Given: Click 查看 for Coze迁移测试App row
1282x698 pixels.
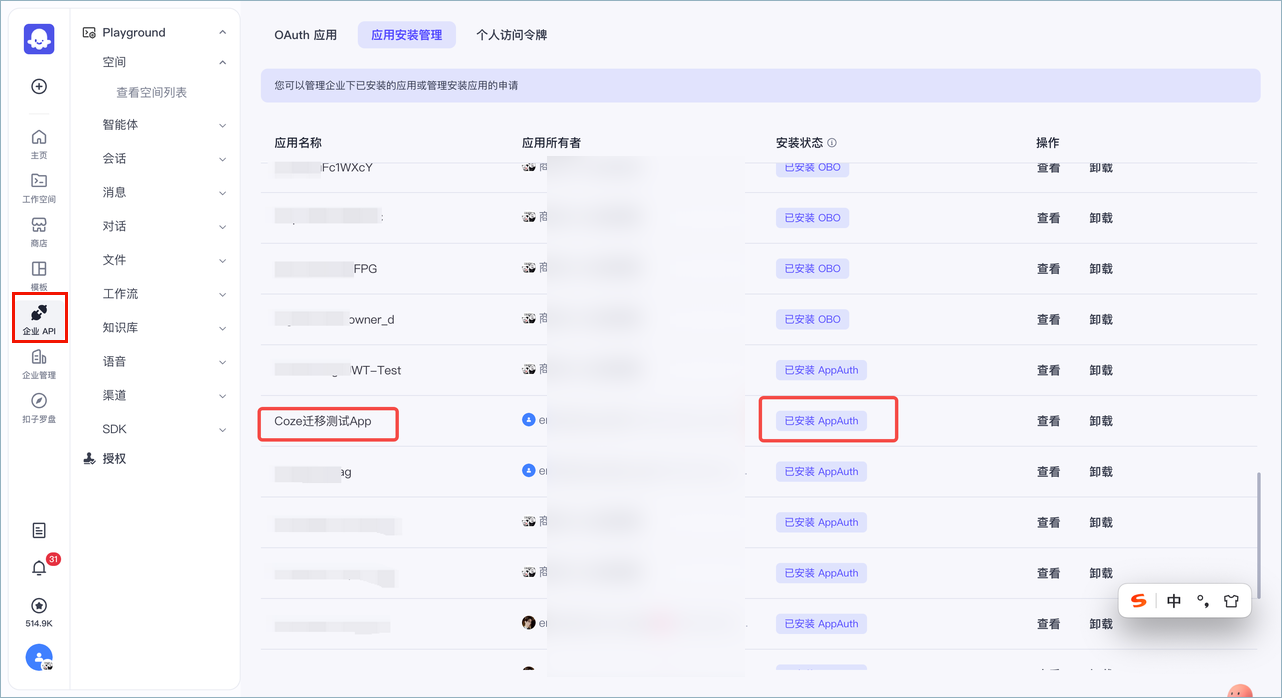Looking at the screenshot, I should pyautogui.click(x=1048, y=421).
